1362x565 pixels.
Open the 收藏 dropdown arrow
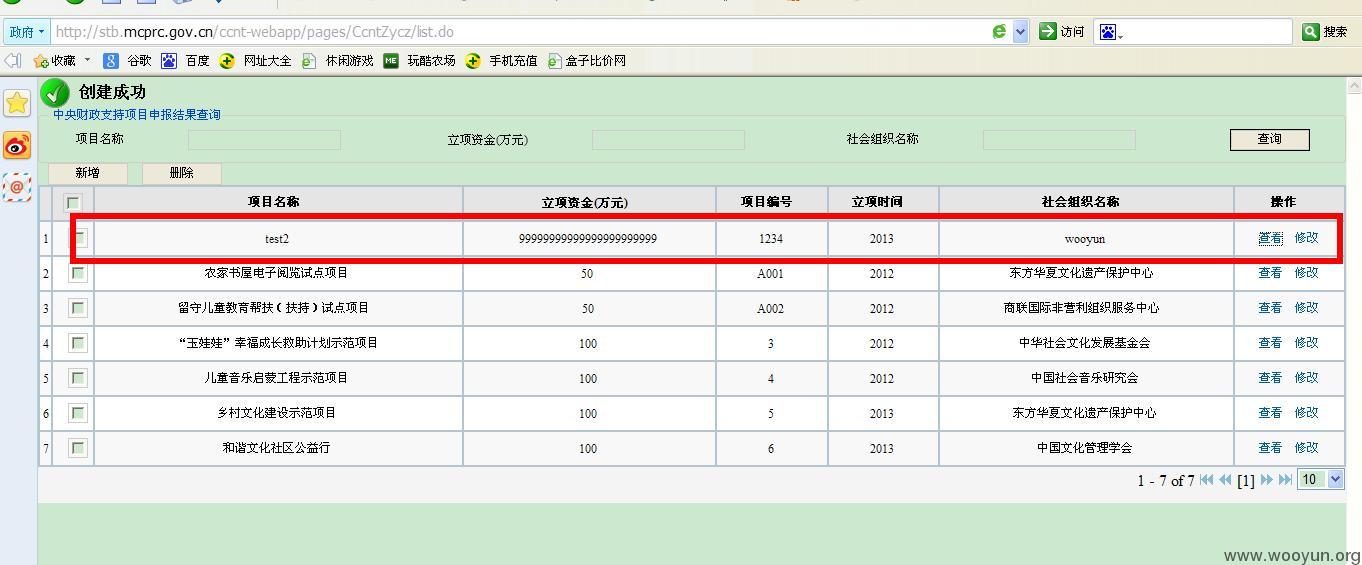(87, 61)
